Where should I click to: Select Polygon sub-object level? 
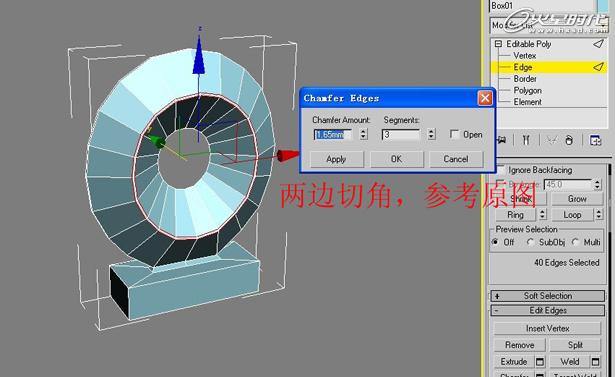point(528,90)
